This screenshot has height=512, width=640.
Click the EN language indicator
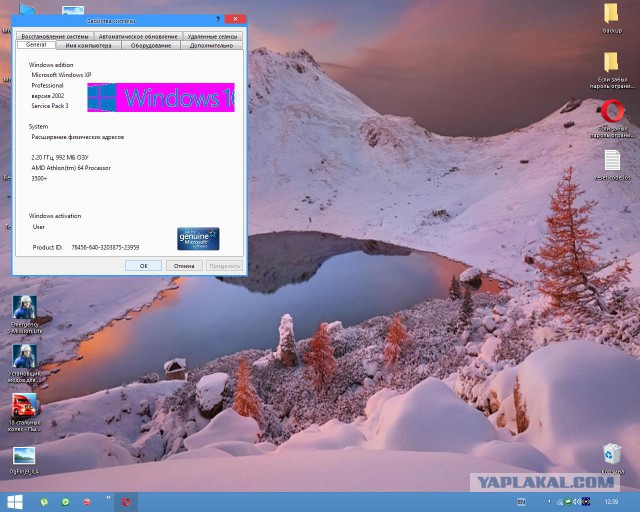[x=521, y=502]
